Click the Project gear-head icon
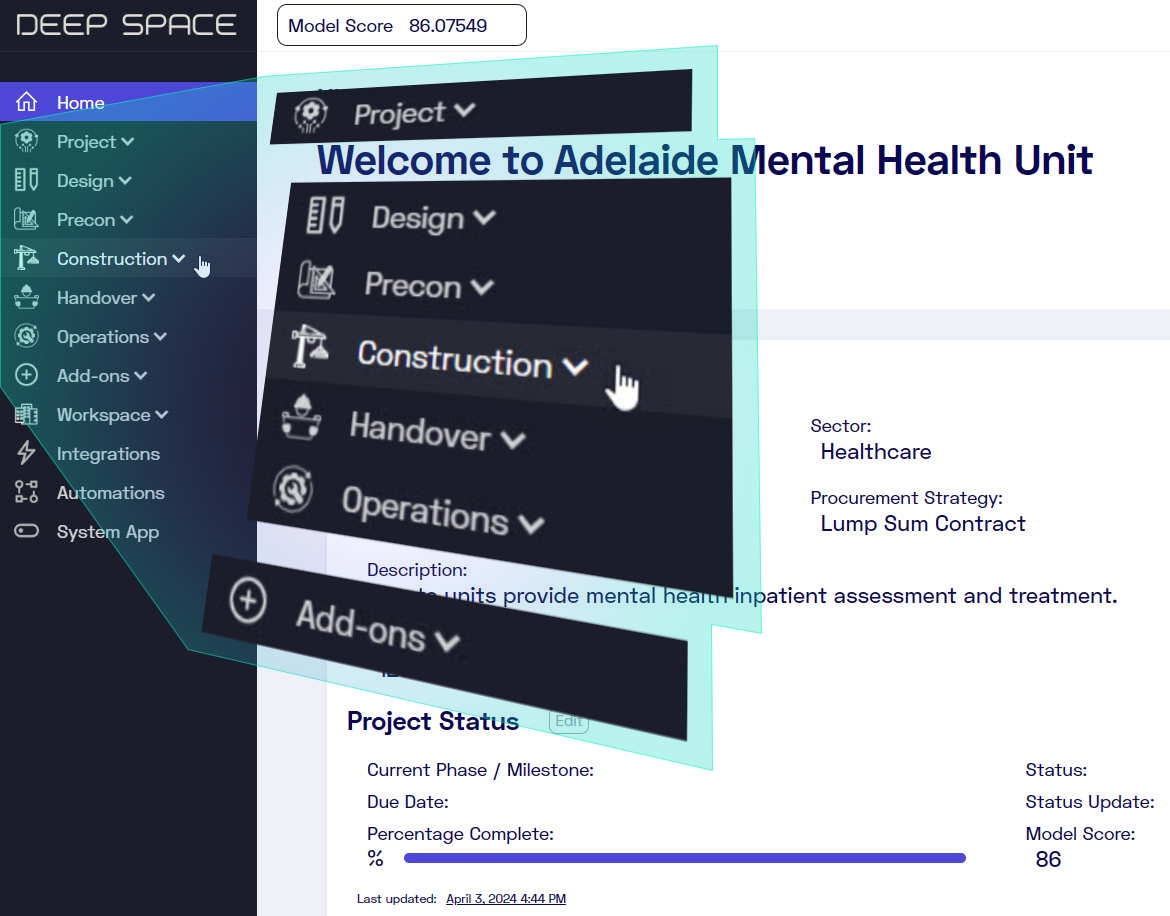The height and width of the screenshot is (916, 1170). coord(27,141)
